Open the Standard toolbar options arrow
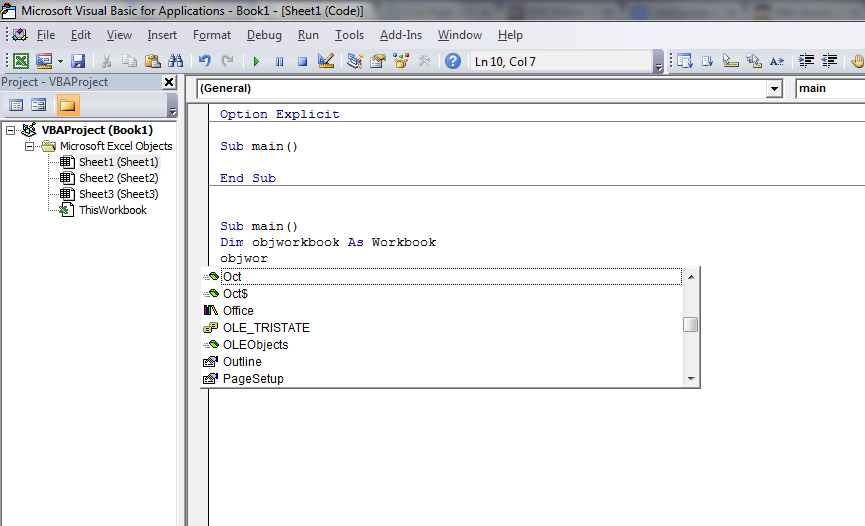The height and width of the screenshot is (526, 865). (658, 61)
